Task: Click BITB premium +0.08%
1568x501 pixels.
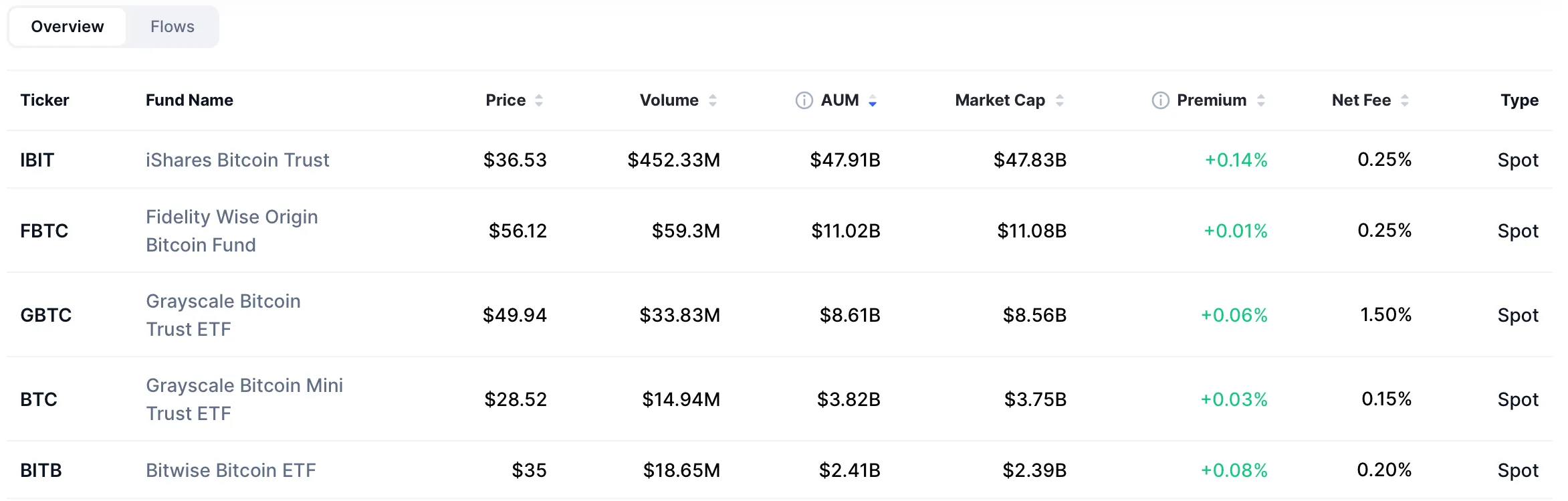Action: click(x=1234, y=470)
